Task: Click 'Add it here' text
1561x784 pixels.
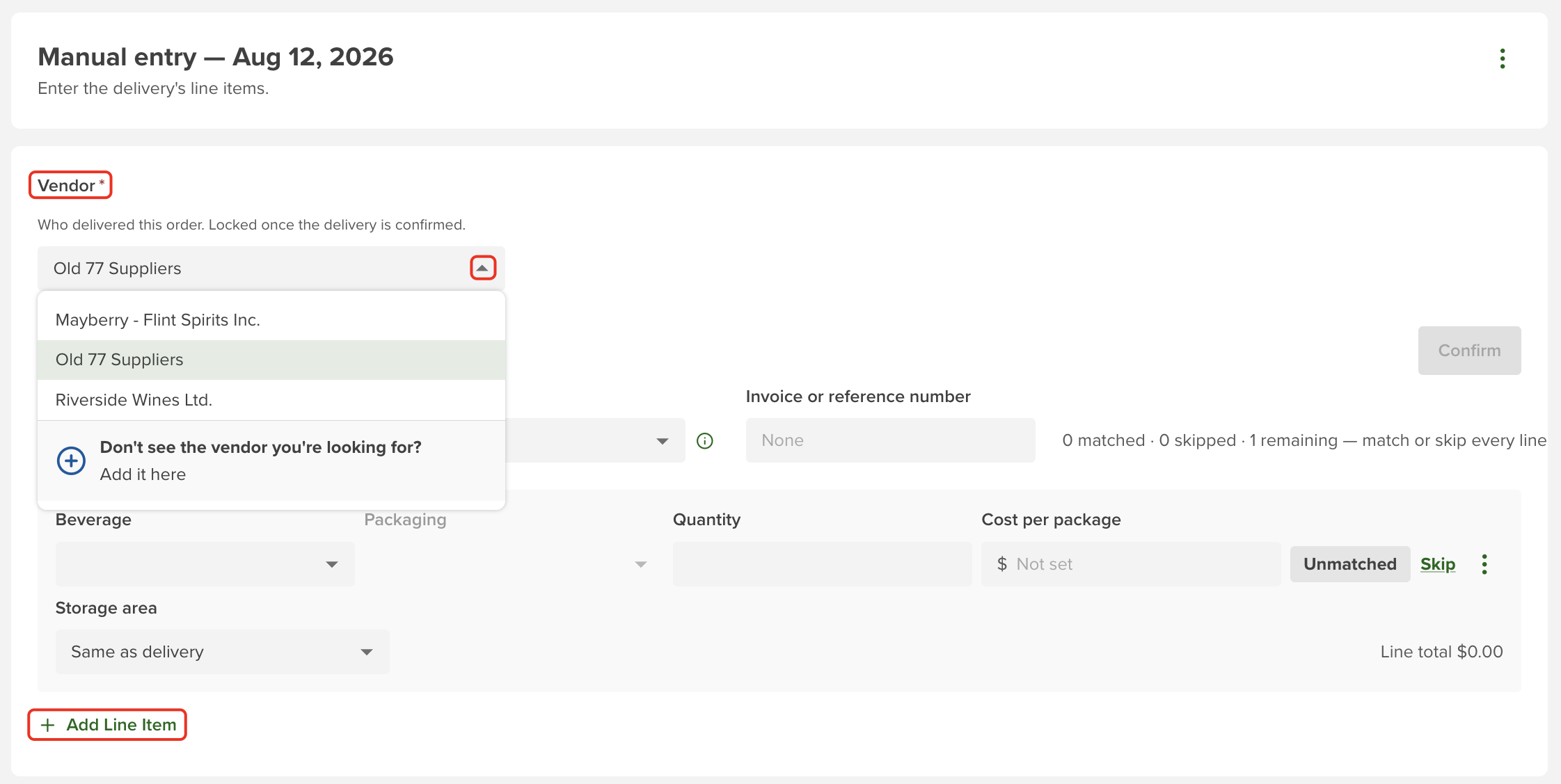Action: 143,474
